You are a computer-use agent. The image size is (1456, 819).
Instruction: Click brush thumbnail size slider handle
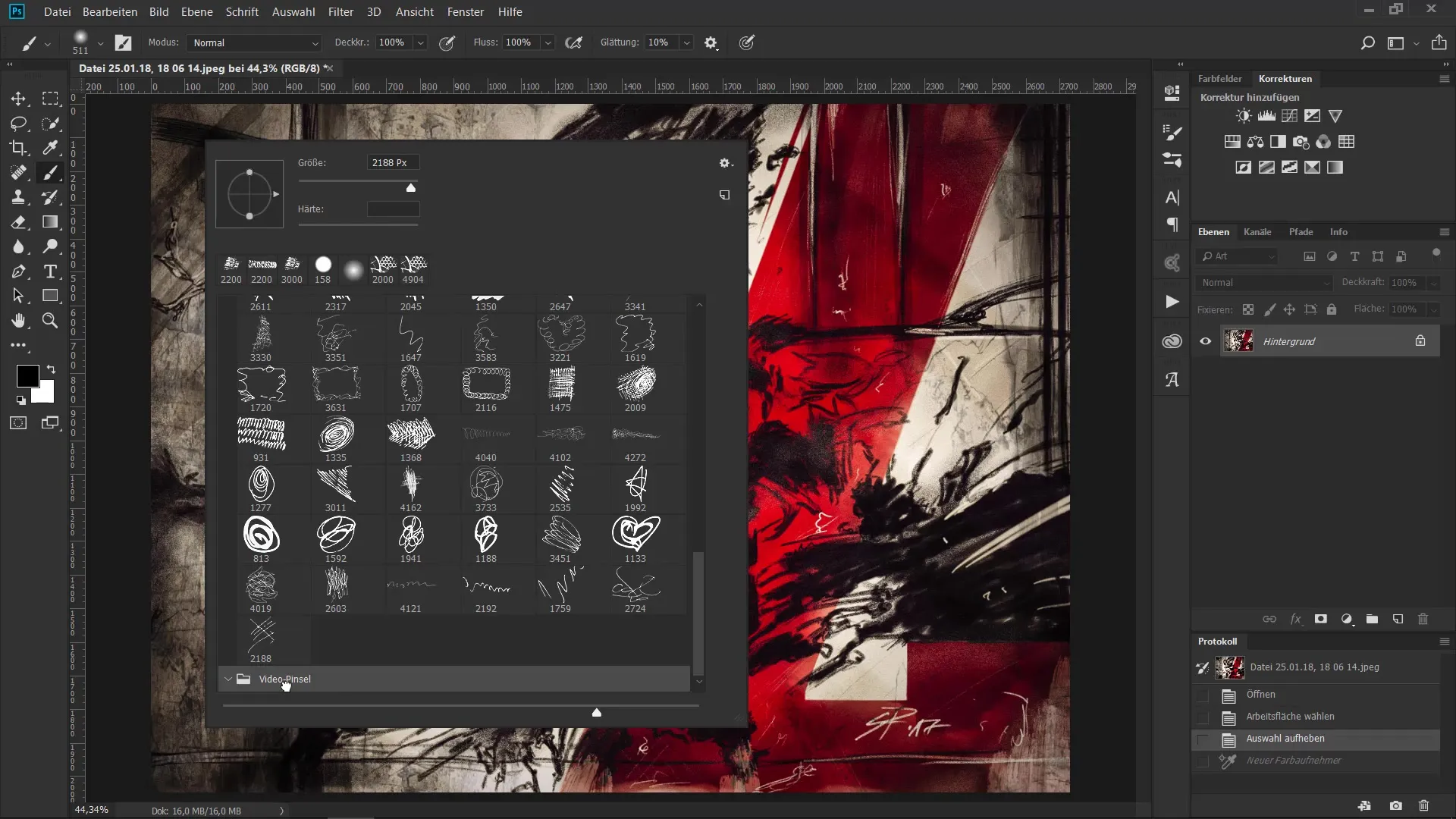(x=597, y=712)
